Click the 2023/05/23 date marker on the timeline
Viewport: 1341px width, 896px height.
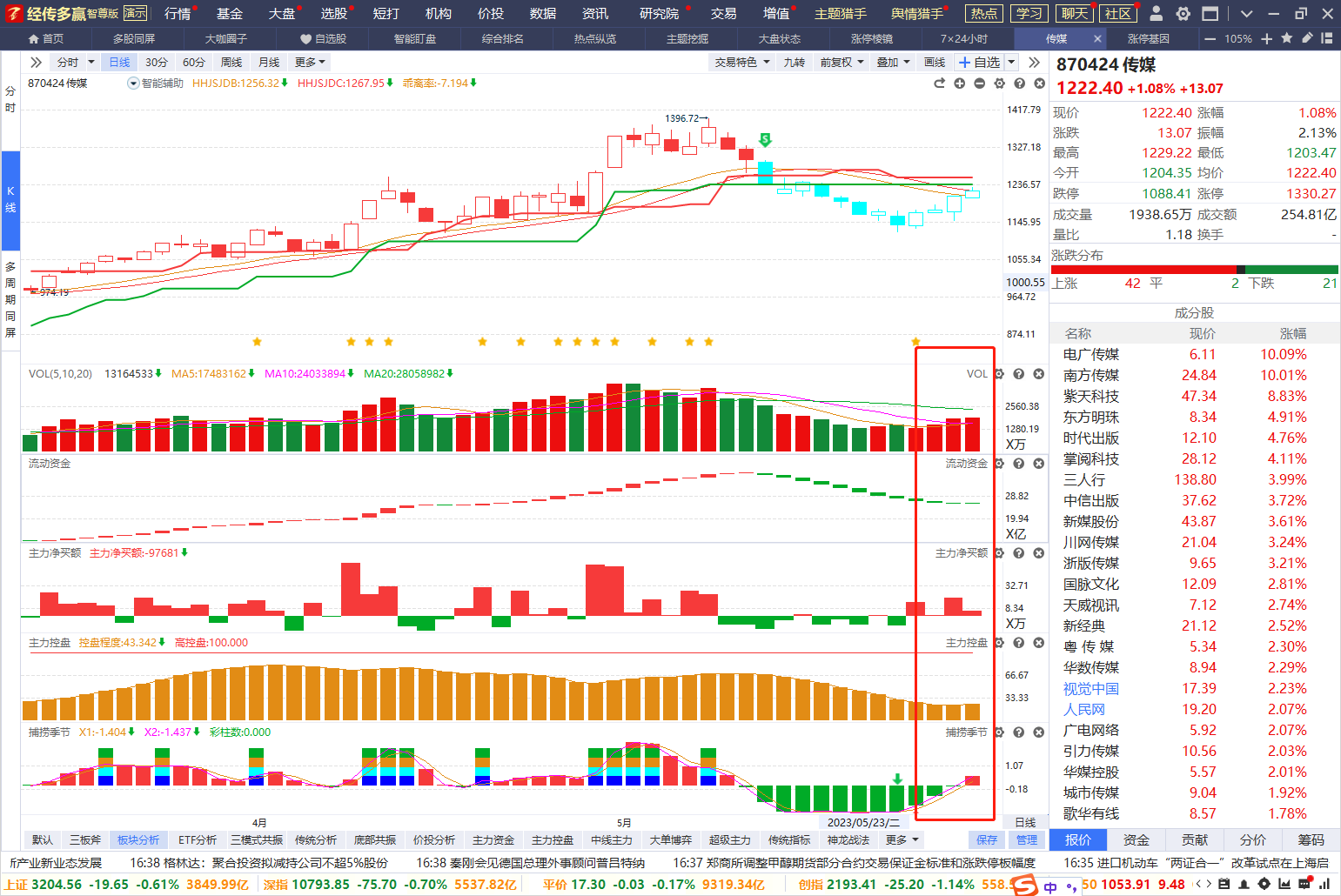tap(864, 822)
